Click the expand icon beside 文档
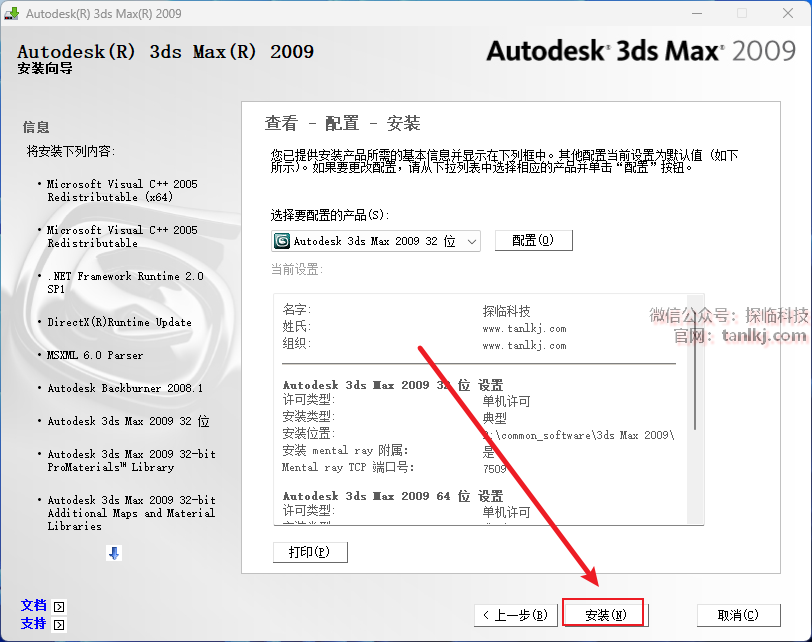Viewport: 812px width, 642px height. [x=60, y=606]
